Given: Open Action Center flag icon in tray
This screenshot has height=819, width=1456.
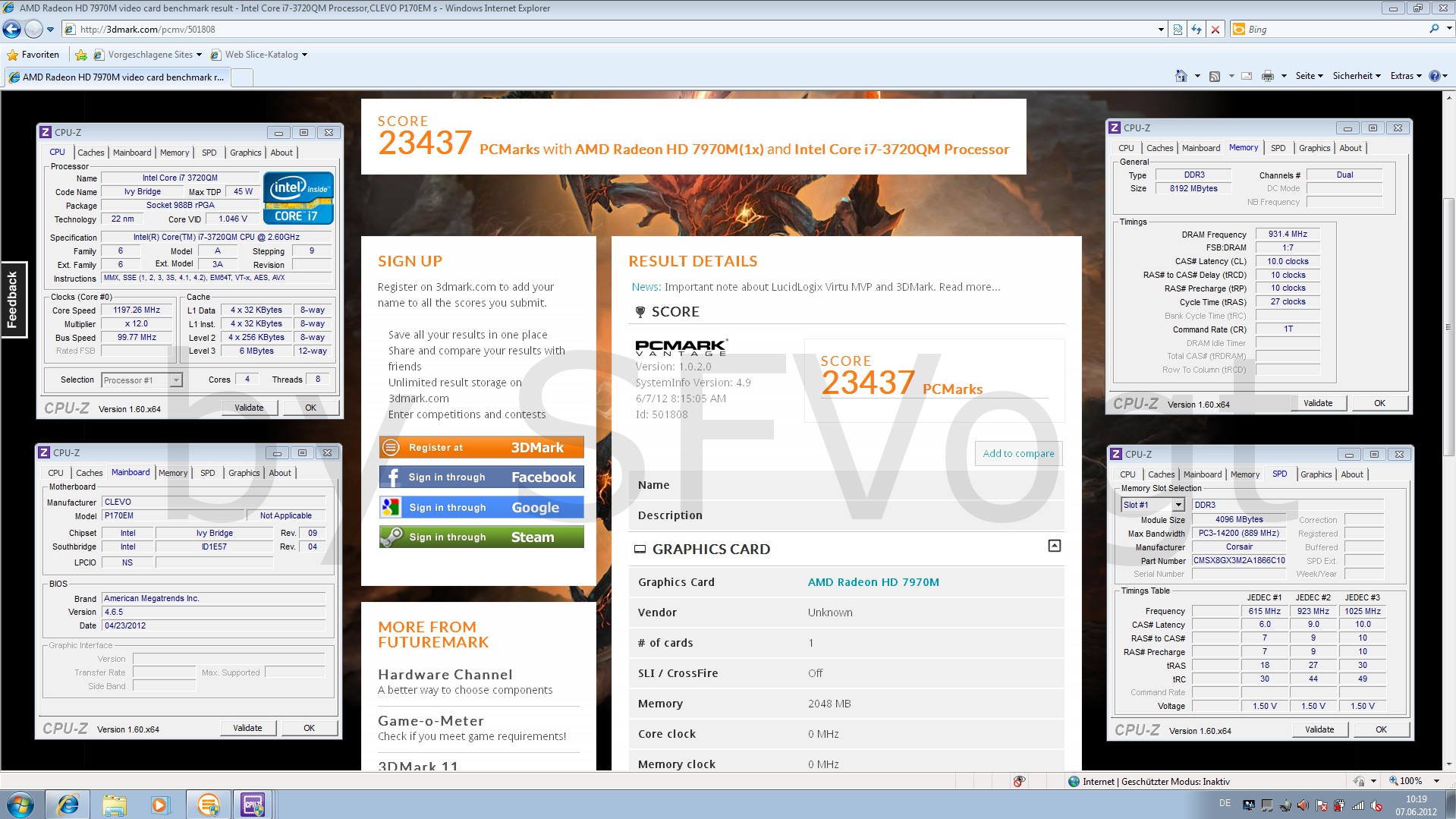Looking at the screenshot, I should pos(1321,805).
